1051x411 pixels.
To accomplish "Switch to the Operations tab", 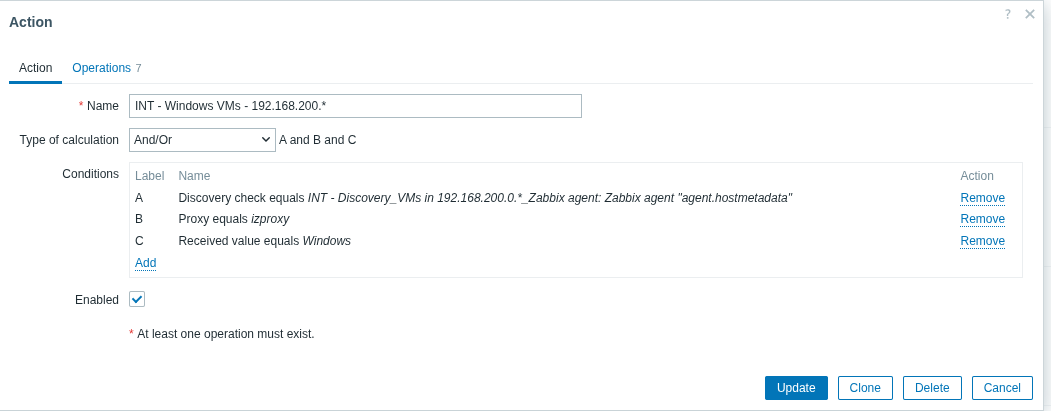I will pos(101,68).
